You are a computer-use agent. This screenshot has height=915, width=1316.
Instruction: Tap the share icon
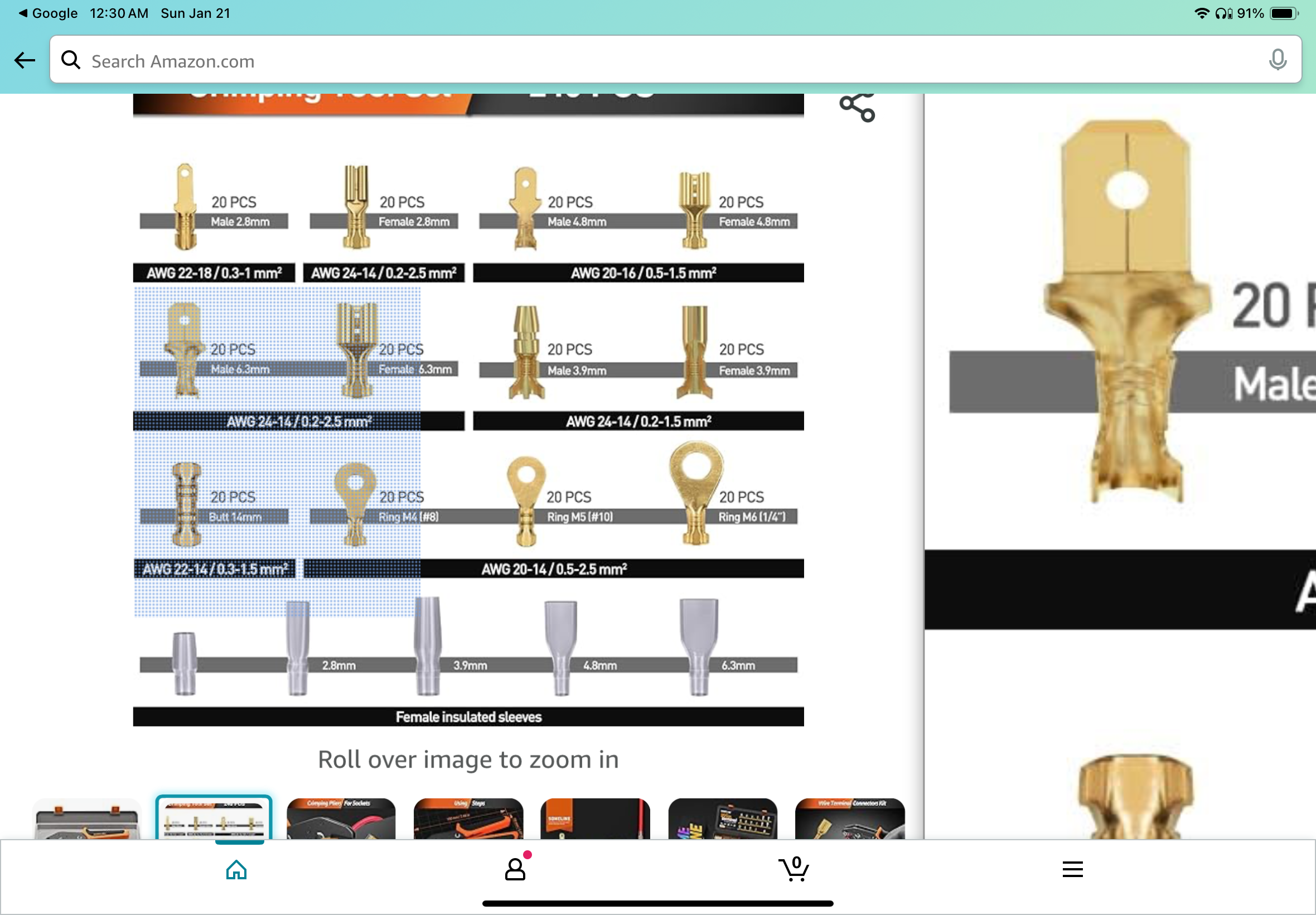(x=857, y=107)
